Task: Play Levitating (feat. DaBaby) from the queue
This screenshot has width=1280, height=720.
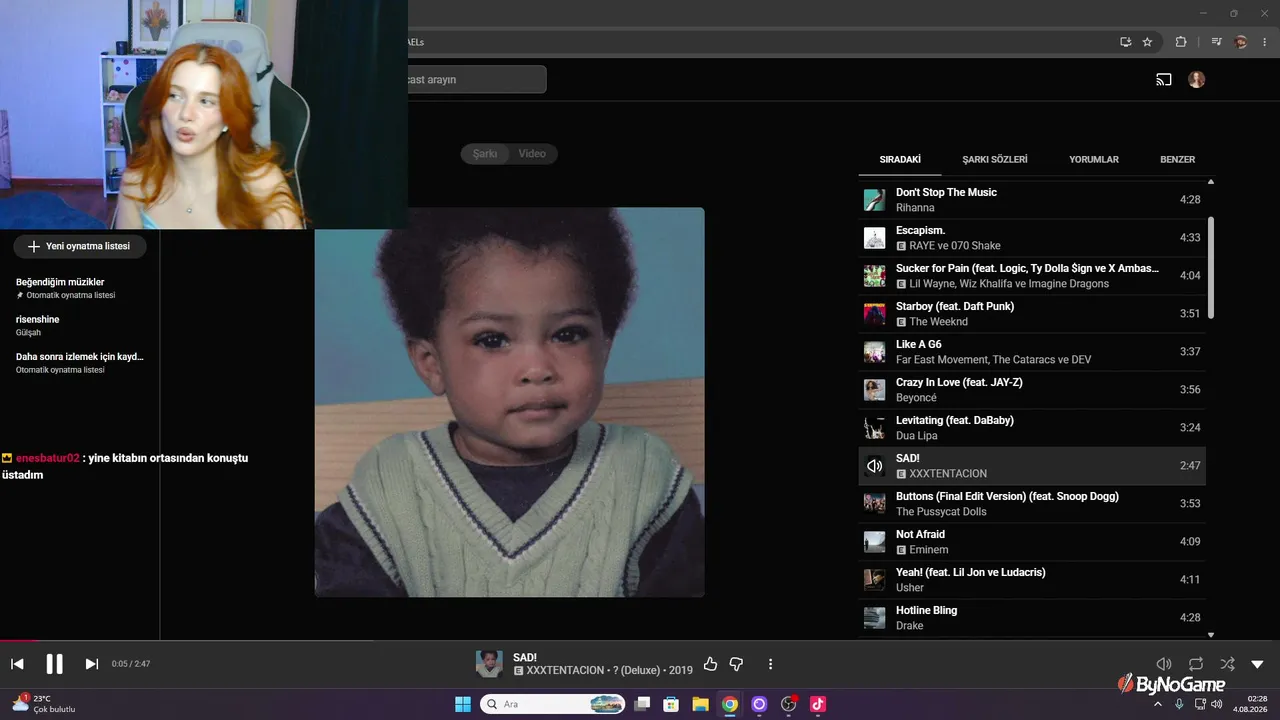Action: (x=1032, y=428)
